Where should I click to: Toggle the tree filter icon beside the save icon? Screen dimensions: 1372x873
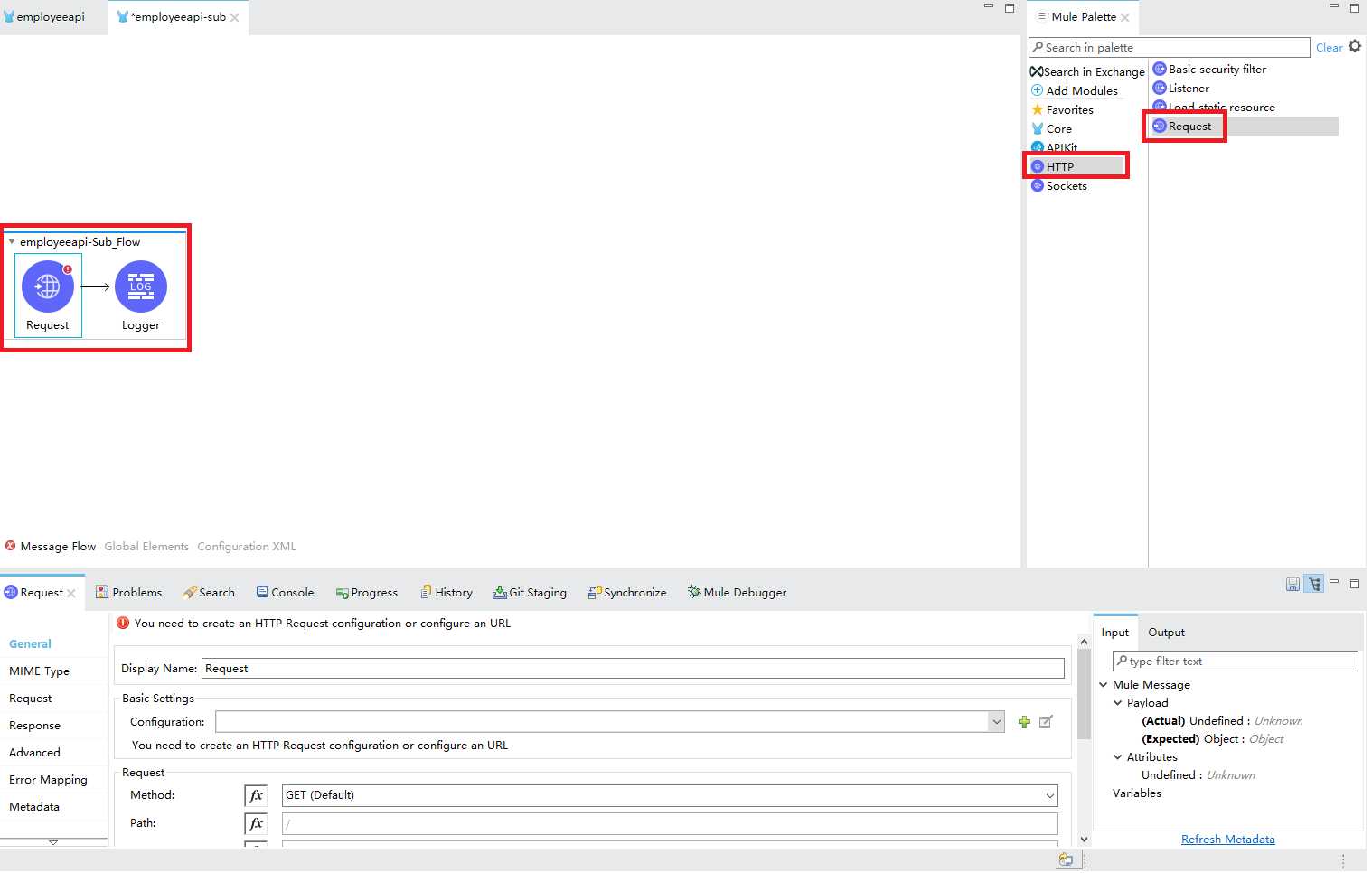click(x=1313, y=584)
